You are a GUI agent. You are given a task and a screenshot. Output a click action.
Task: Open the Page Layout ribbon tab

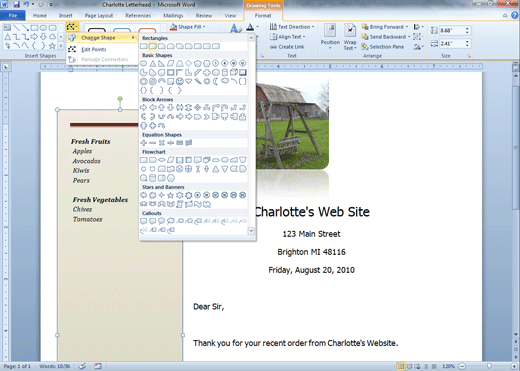pos(99,16)
